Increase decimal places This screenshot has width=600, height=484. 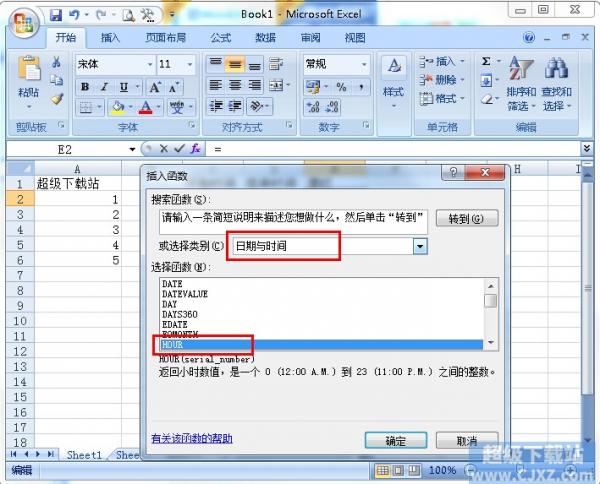tap(313, 107)
